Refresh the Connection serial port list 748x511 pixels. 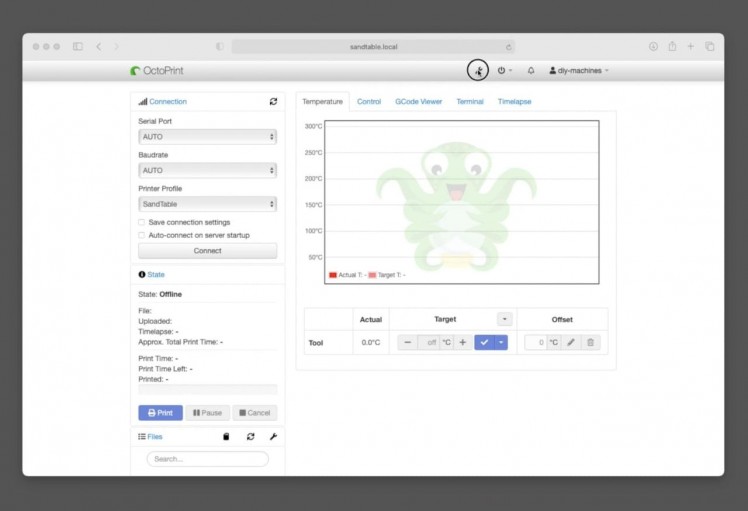pyautogui.click(x=273, y=101)
